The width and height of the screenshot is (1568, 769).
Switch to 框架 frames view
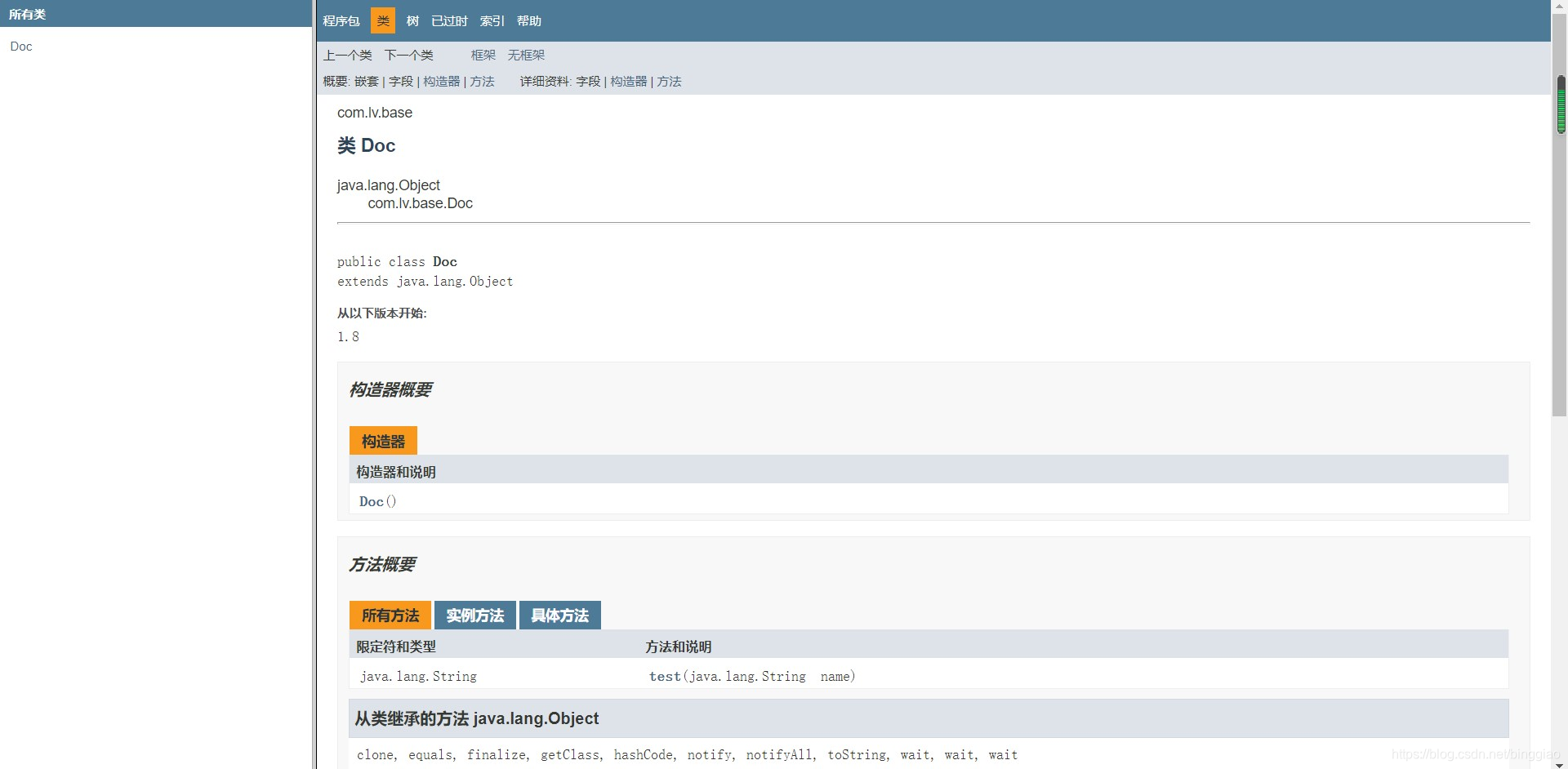coord(483,56)
